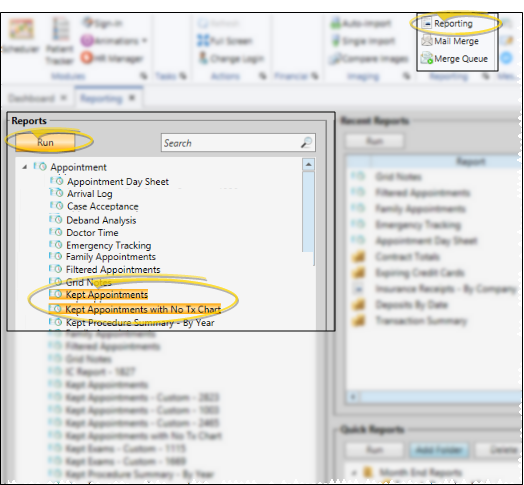Open the Merge Queue icon
This screenshot has width=524, height=485.
coord(426,58)
